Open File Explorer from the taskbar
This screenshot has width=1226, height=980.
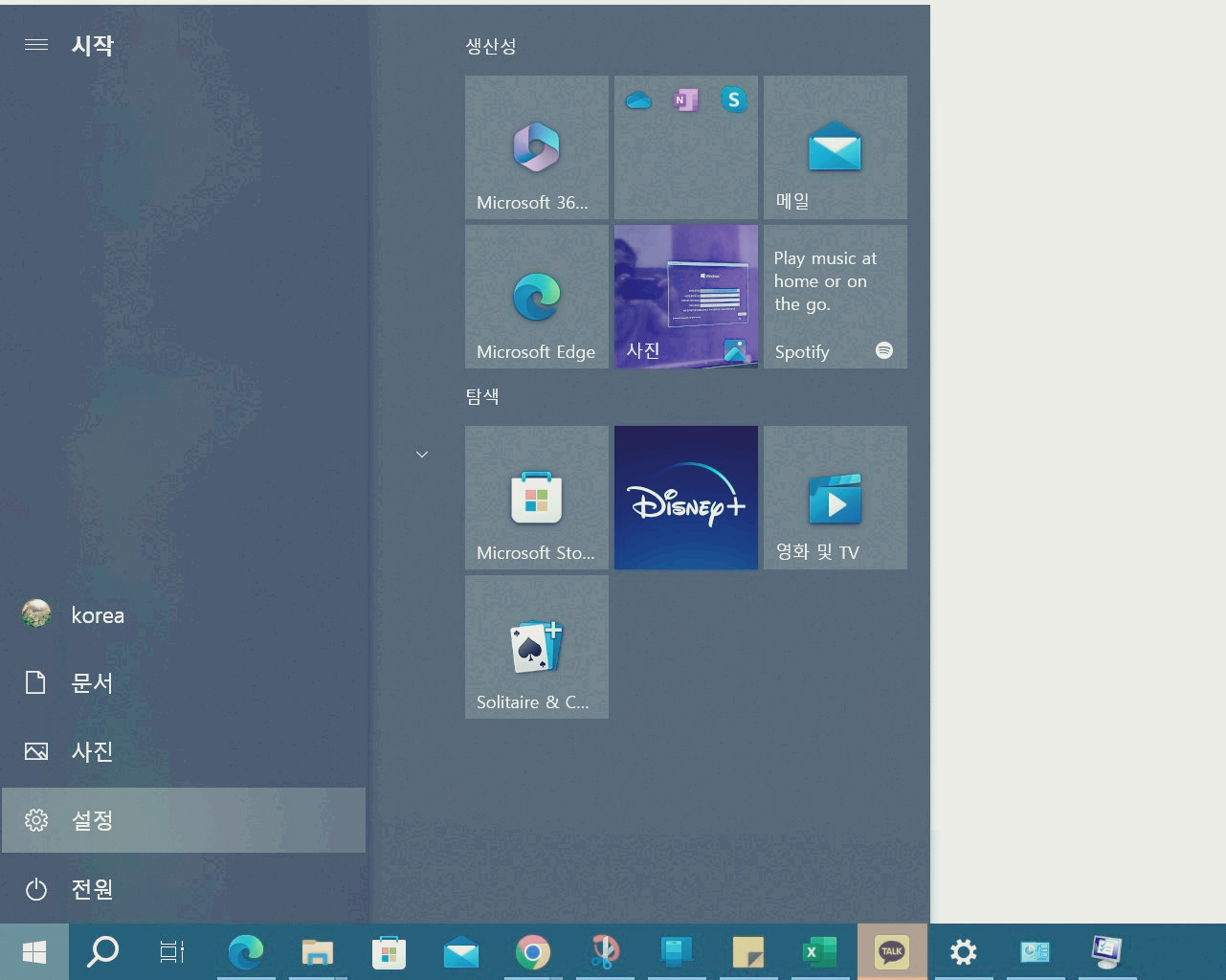coord(318,952)
